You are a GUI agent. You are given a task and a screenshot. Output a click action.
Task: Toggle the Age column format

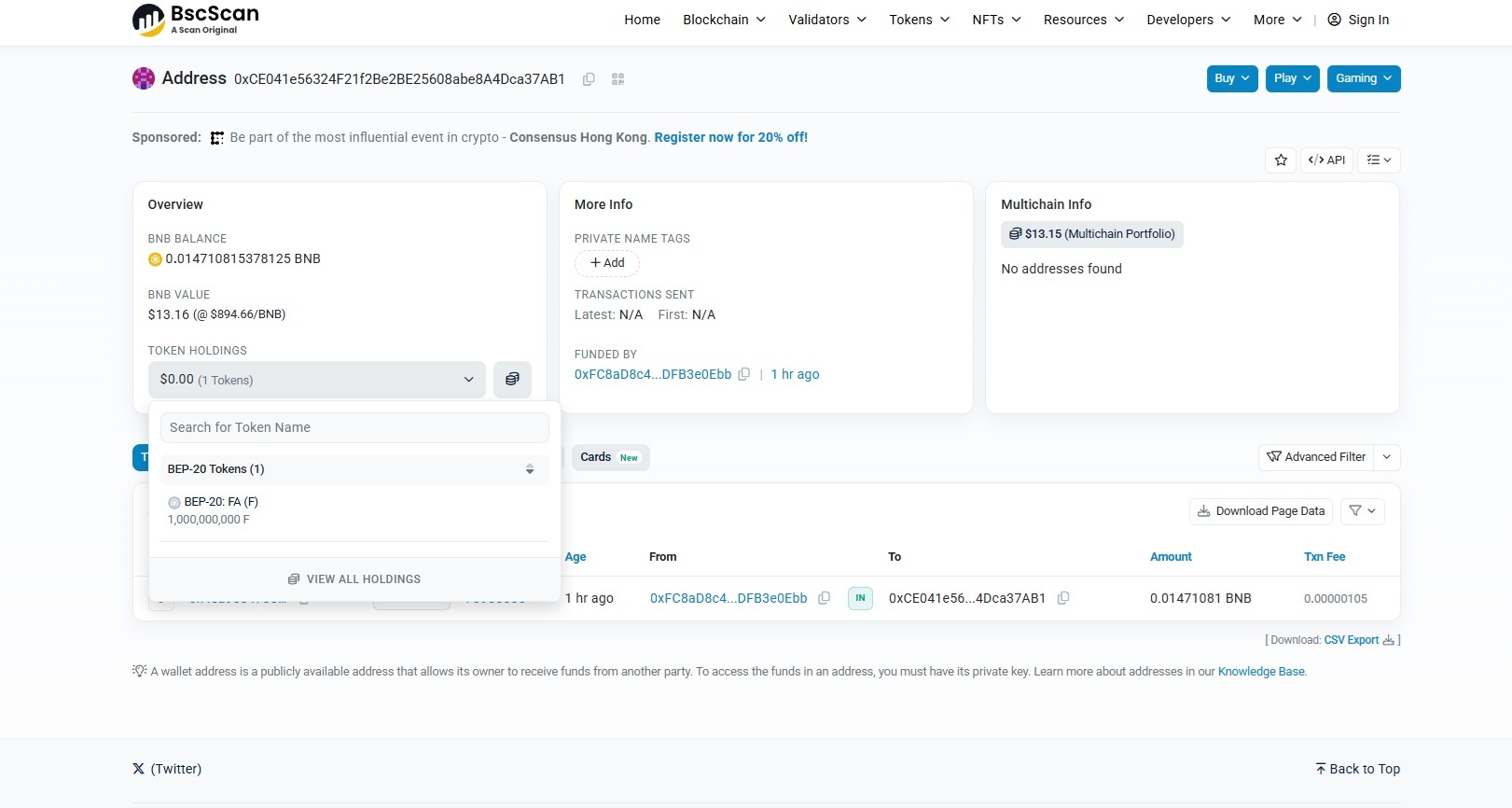[x=576, y=557]
